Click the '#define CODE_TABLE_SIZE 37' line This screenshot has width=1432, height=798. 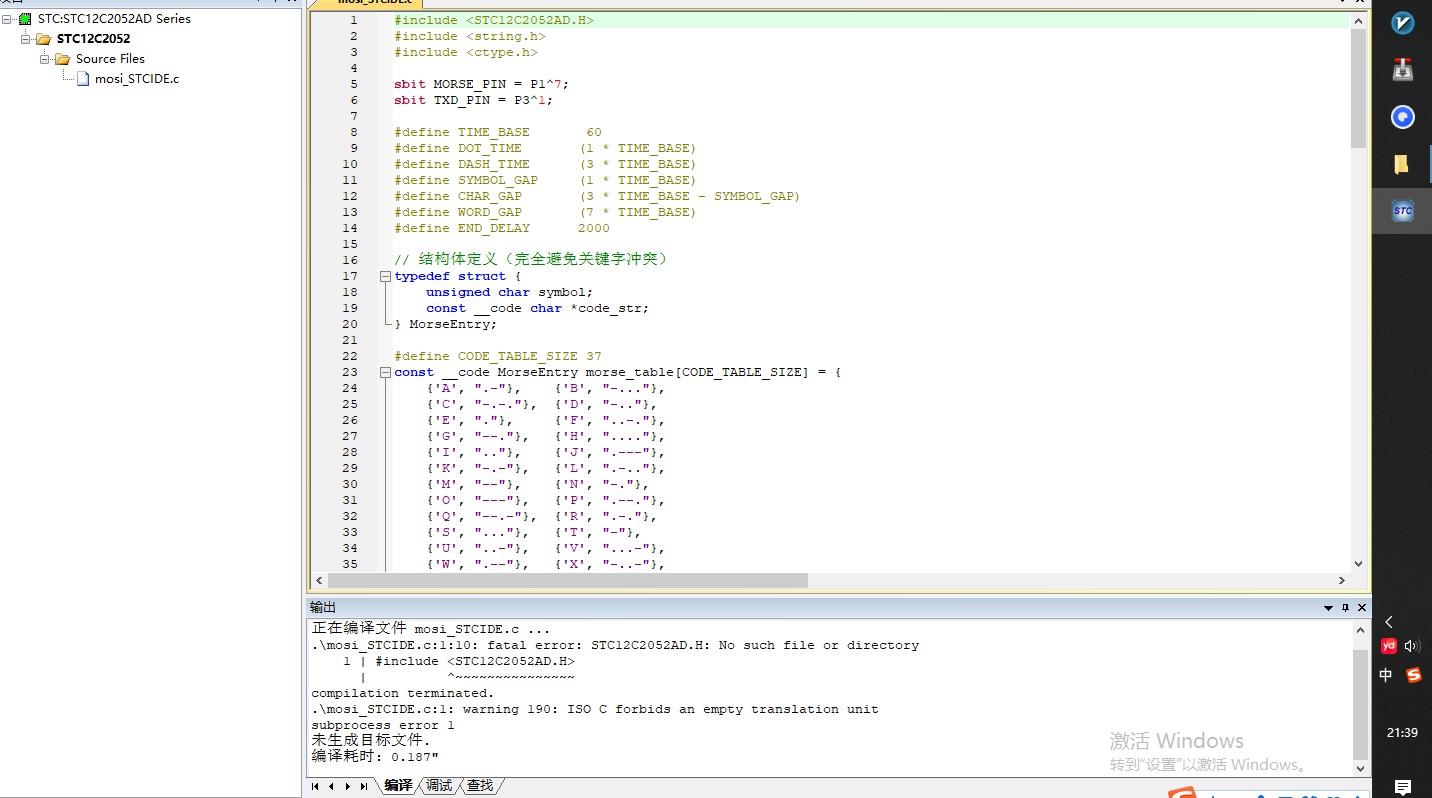coord(498,356)
